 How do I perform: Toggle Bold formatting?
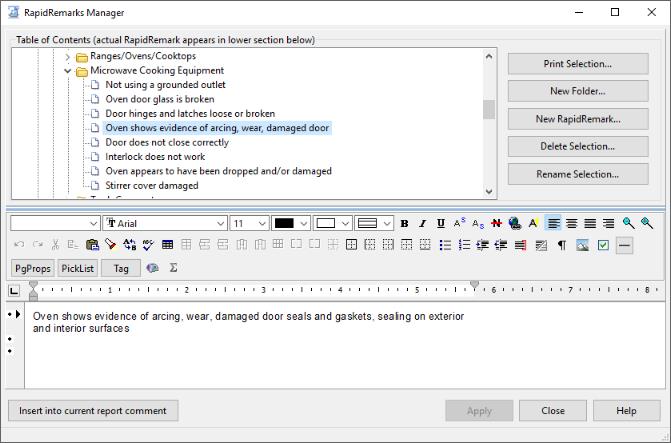coord(404,223)
